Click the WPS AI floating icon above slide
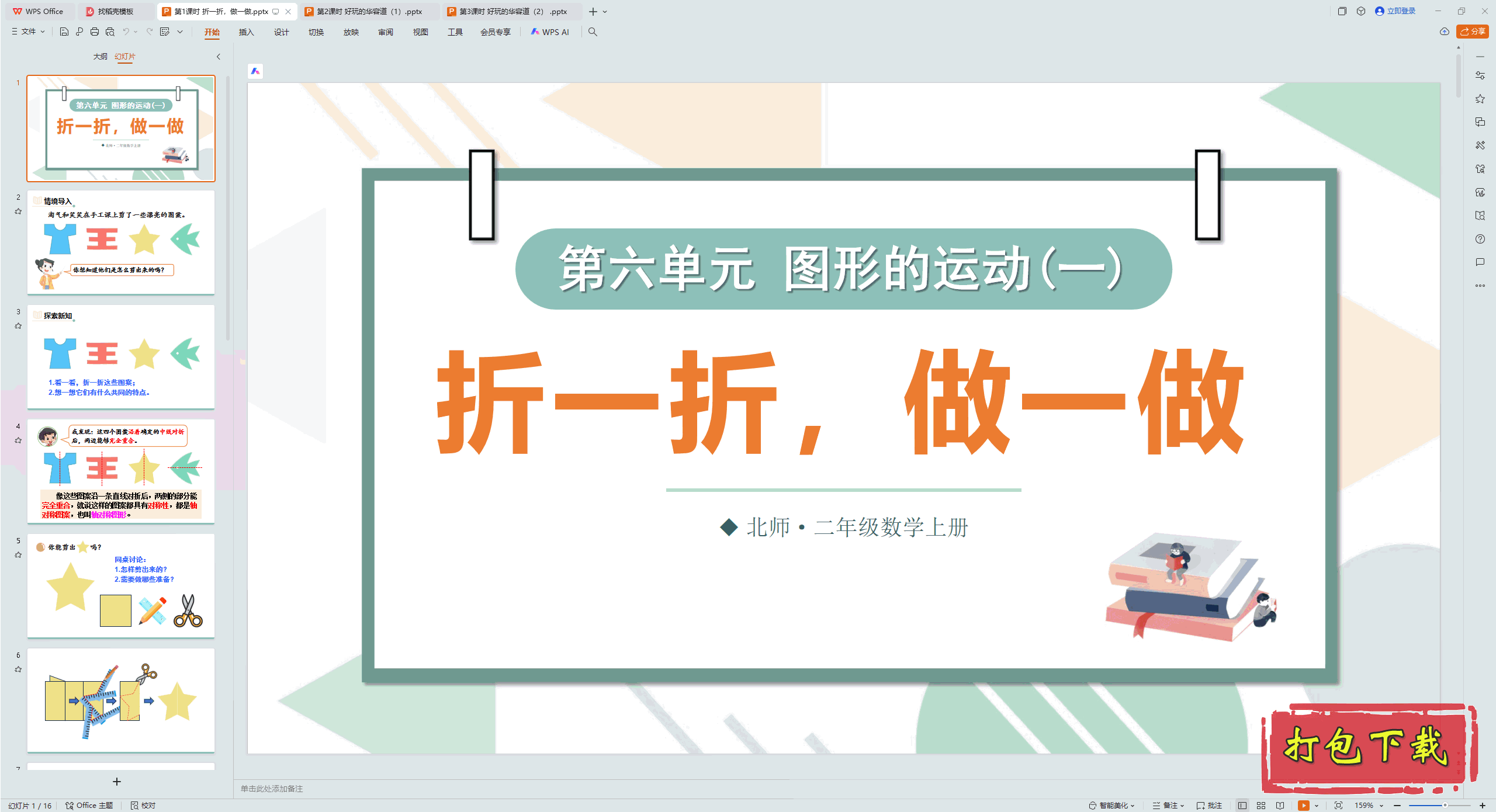Image resolution: width=1496 pixels, height=812 pixels. tap(255, 71)
